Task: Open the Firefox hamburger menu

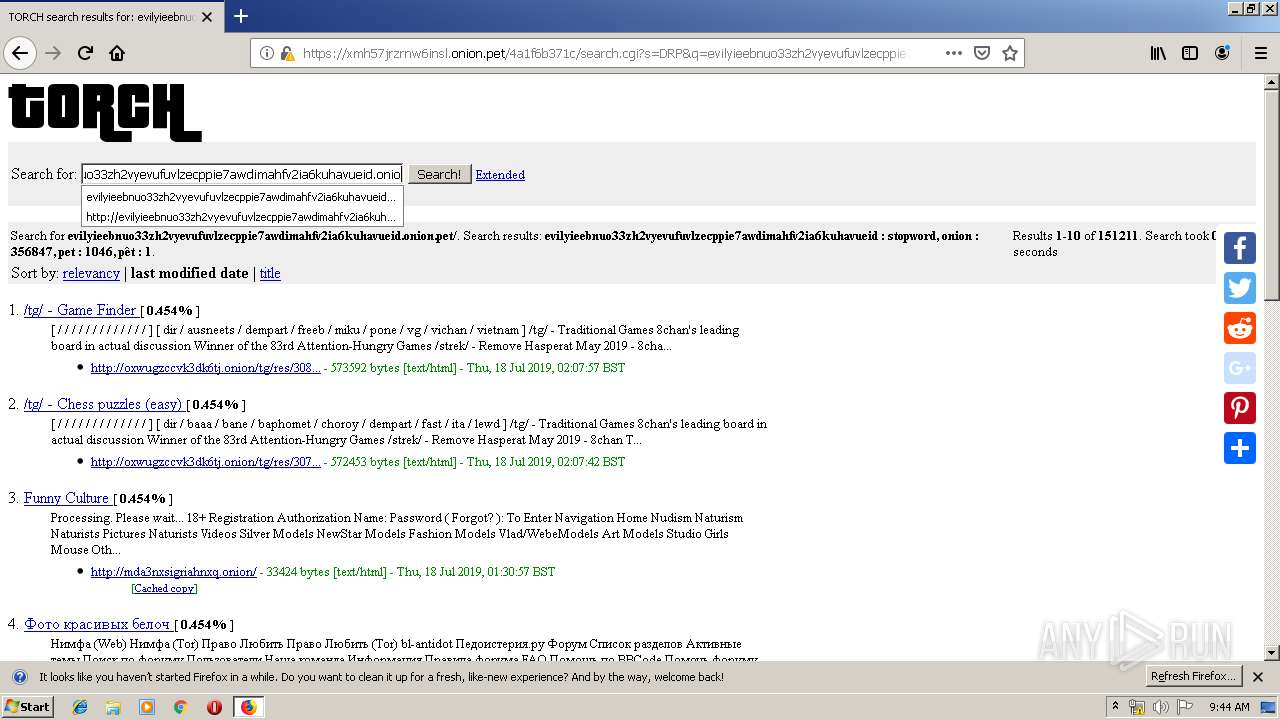Action: pos(1261,53)
